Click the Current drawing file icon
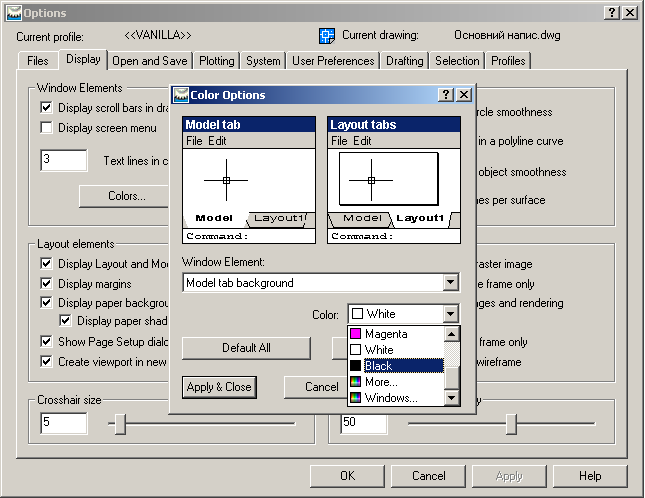This screenshot has width=645, height=498. pyautogui.click(x=327, y=36)
